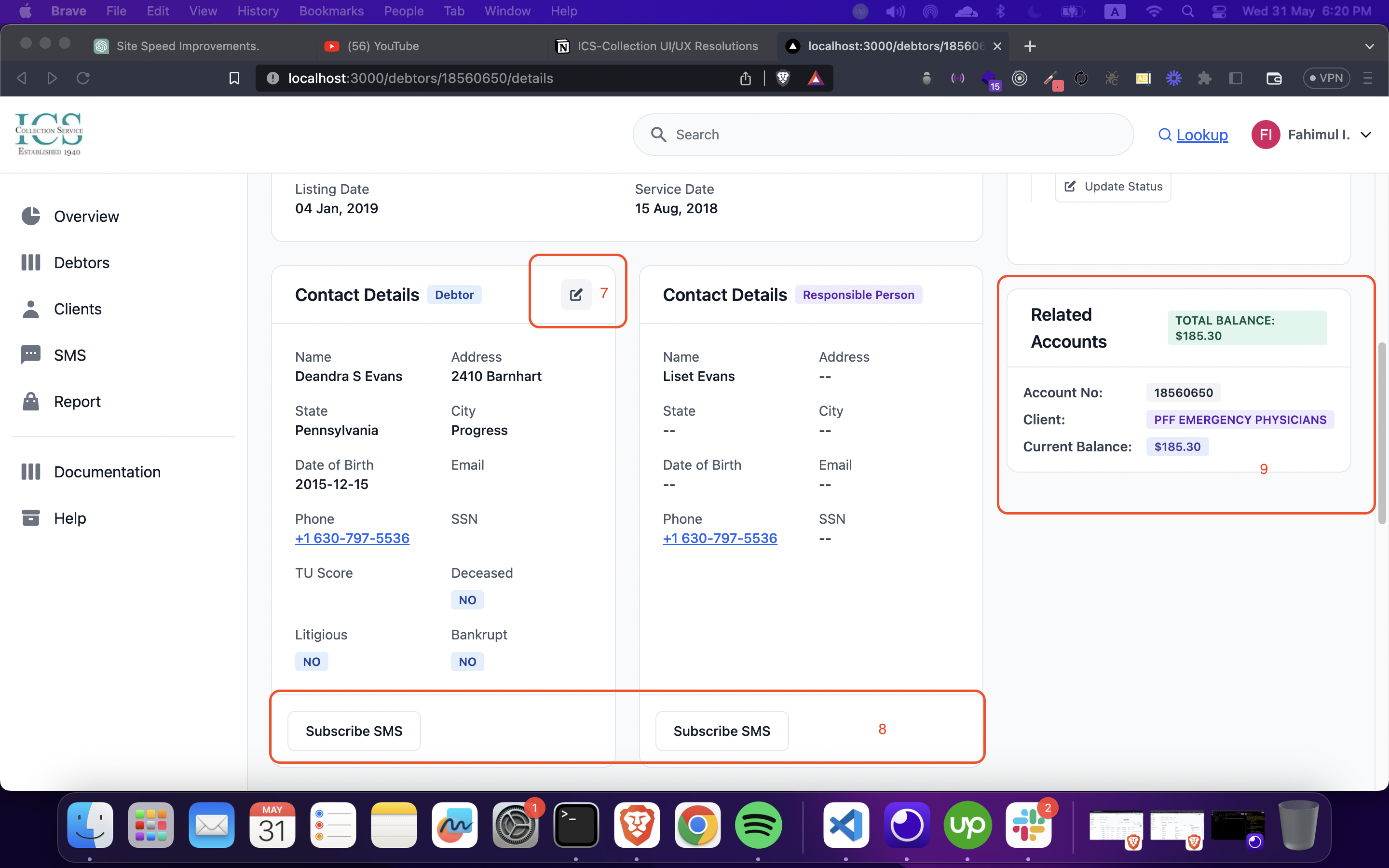The width and height of the screenshot is (1389, 868).
Task: Click the share icon in the address bar
Action: (745, 78)
